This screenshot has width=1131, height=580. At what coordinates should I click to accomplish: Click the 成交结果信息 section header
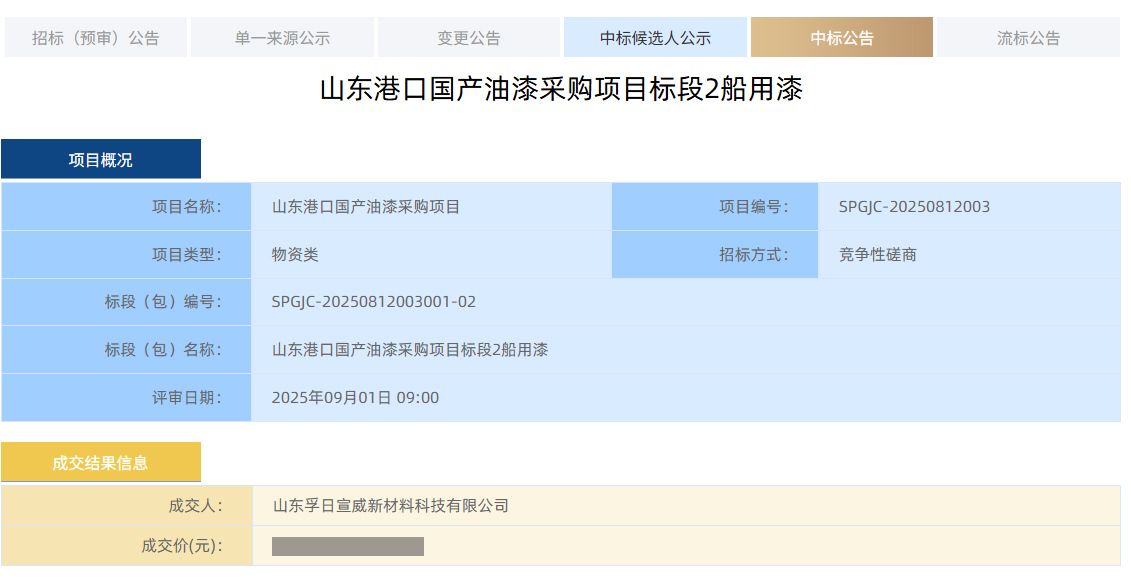pyautogui.click(x=101, y=463)
